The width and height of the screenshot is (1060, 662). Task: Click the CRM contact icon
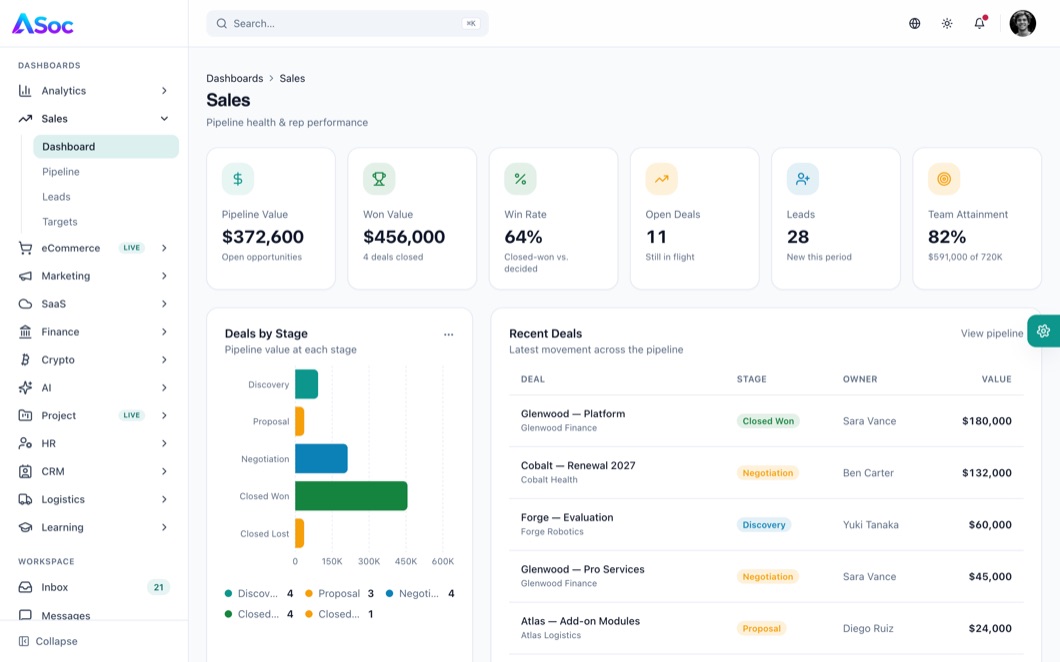click(25, 471)
